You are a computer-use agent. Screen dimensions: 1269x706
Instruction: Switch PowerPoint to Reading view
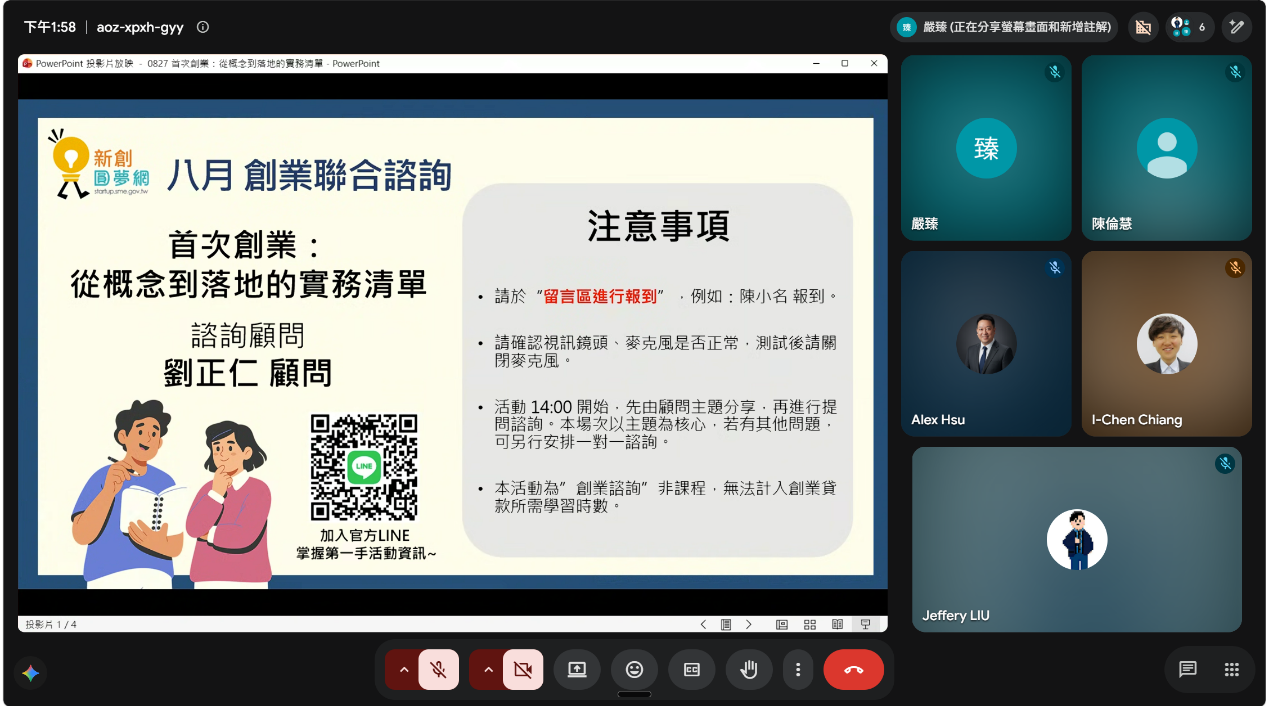[x=838, y=624]
